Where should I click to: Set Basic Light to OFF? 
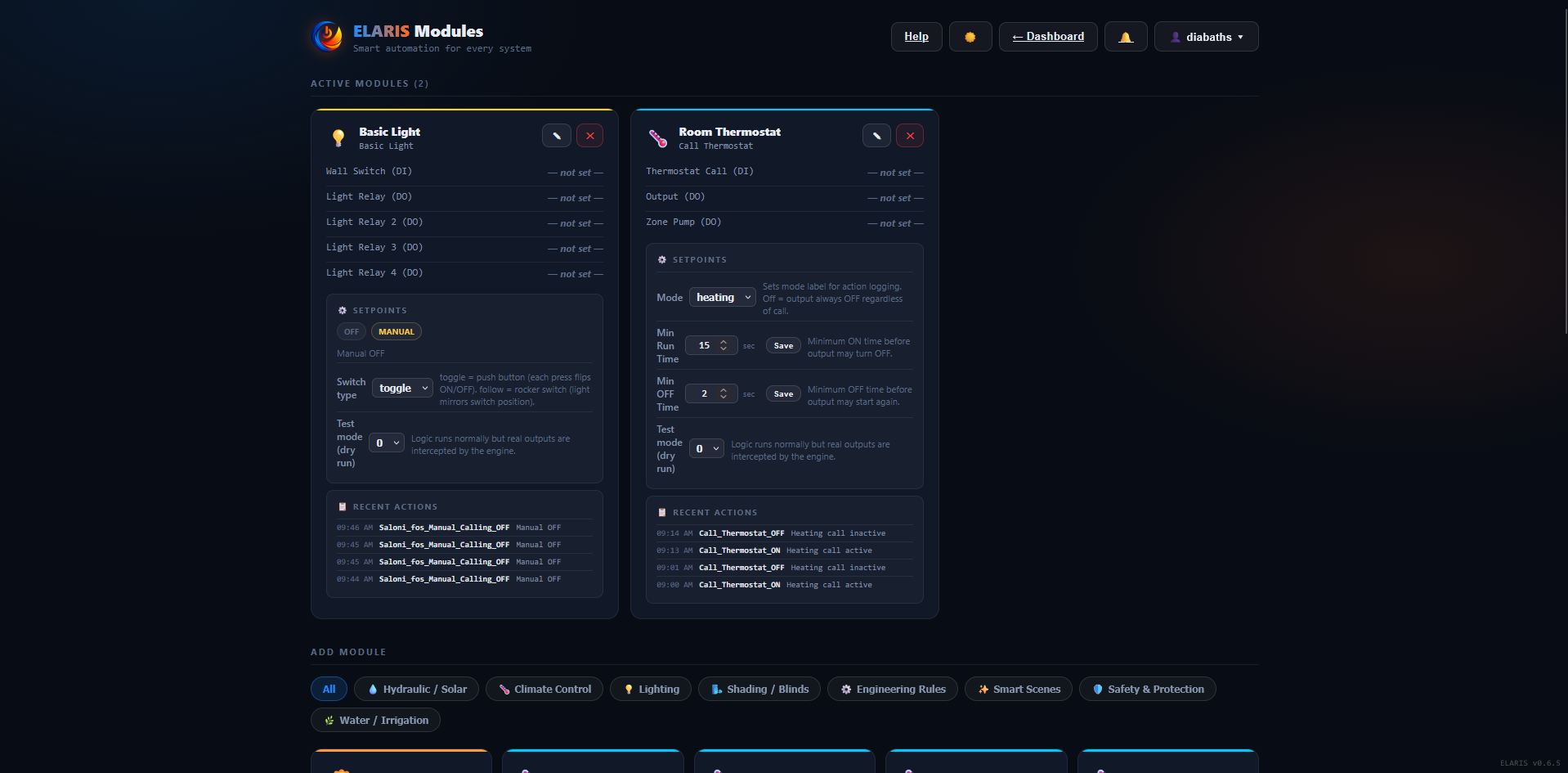coord(352,332)
